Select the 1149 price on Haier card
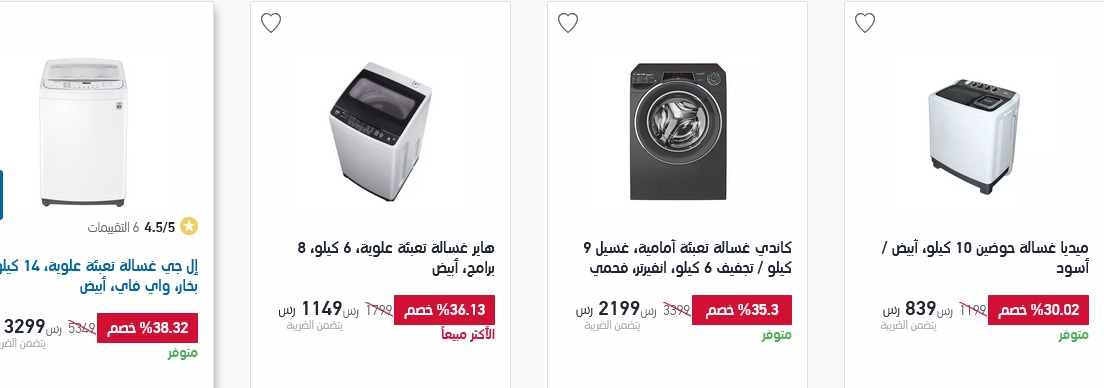 [x=321, y=308]
